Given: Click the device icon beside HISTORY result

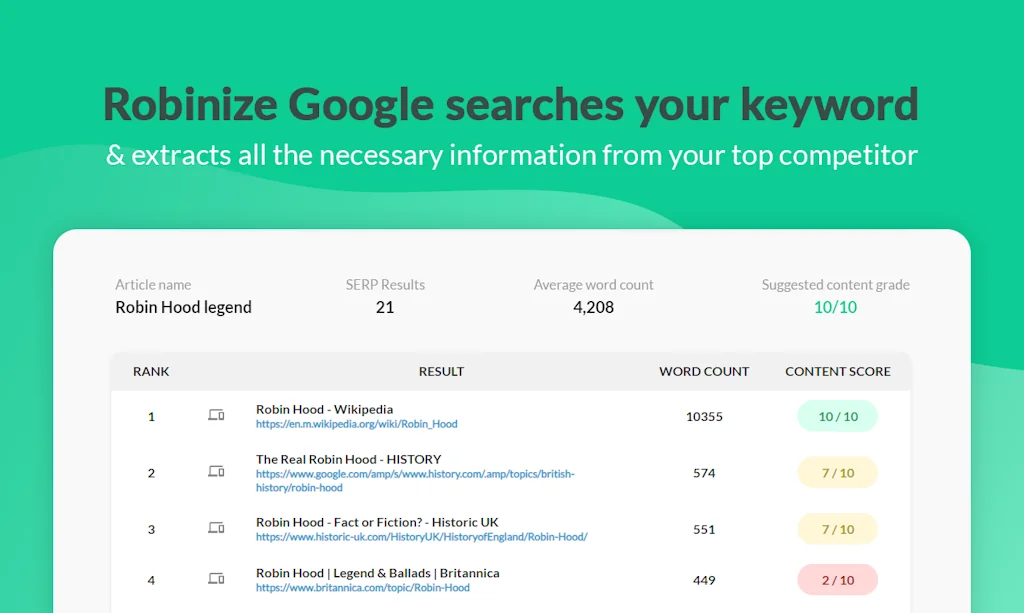Looking at the screenshot, I should pos(216,472).
